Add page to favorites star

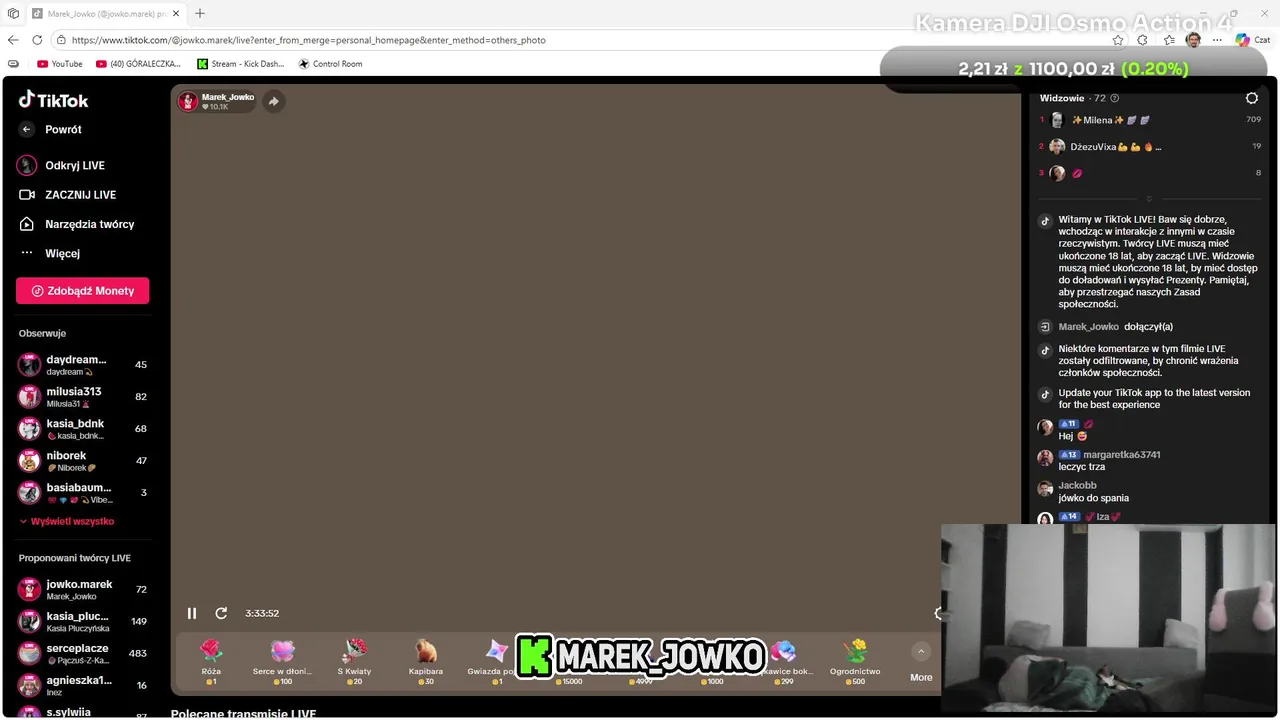click(x=1118, y=40)
